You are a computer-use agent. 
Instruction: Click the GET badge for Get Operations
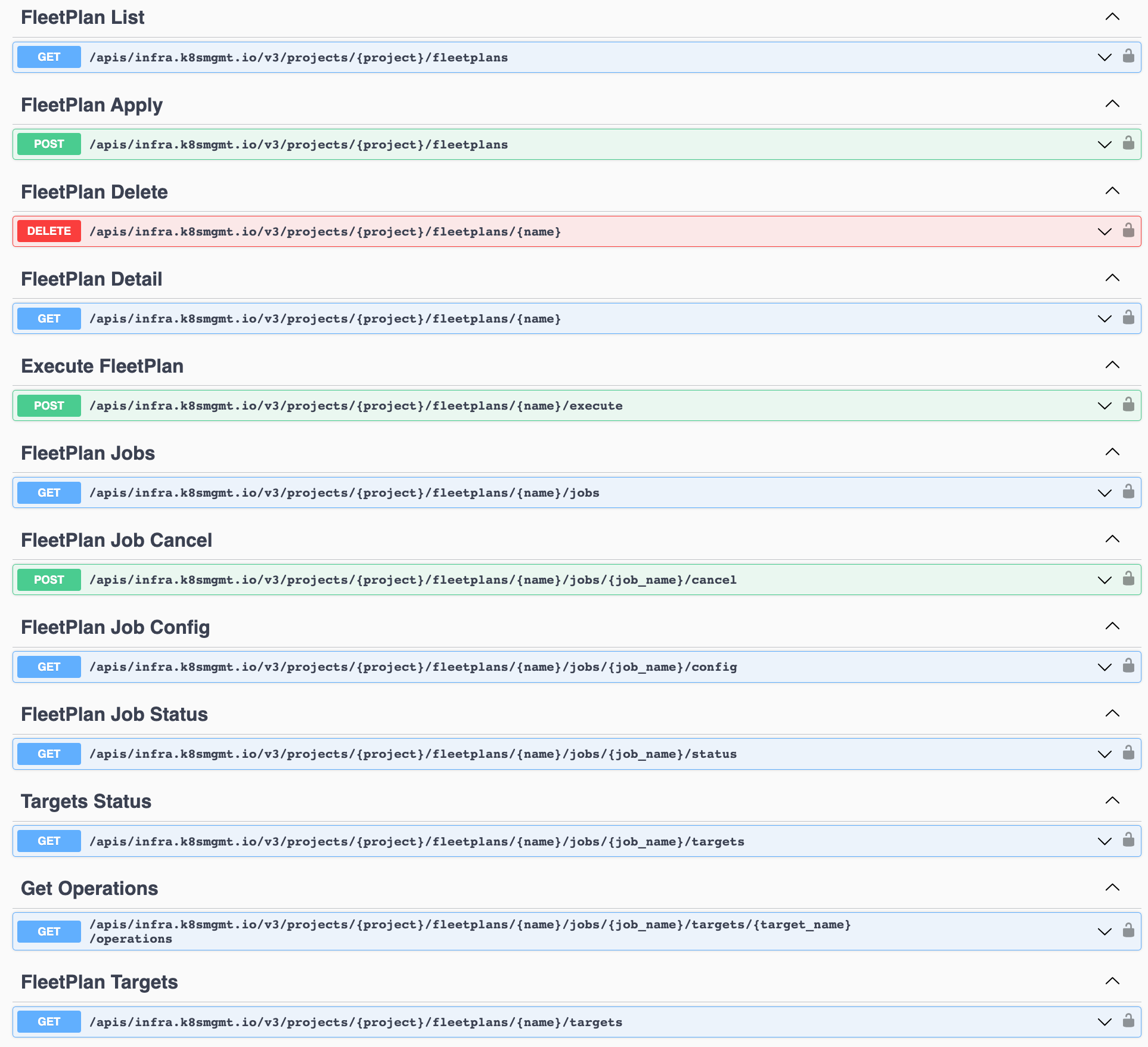49,931
